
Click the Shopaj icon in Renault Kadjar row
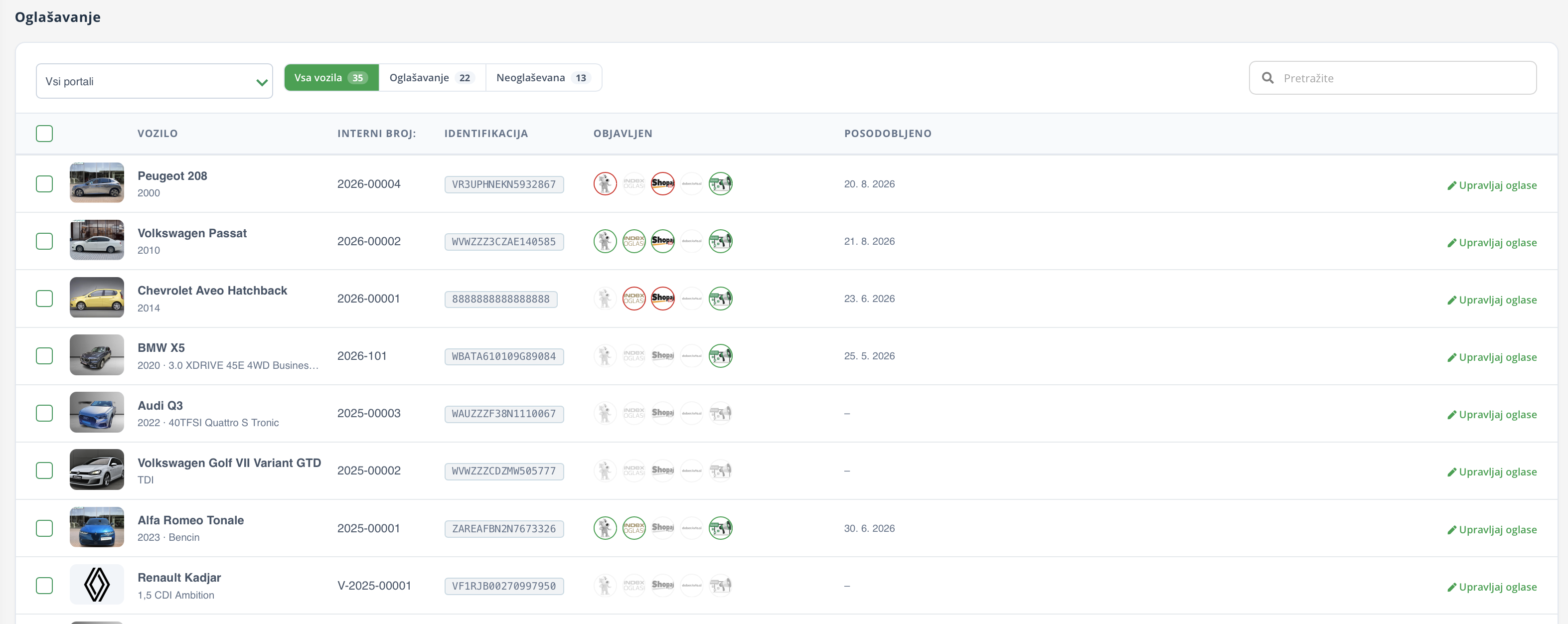pos(663,585)
